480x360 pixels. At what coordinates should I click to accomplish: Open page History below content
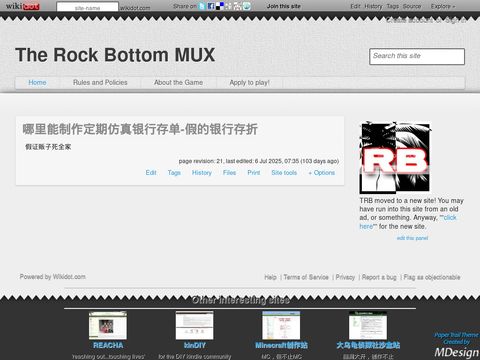pos(202,173)
